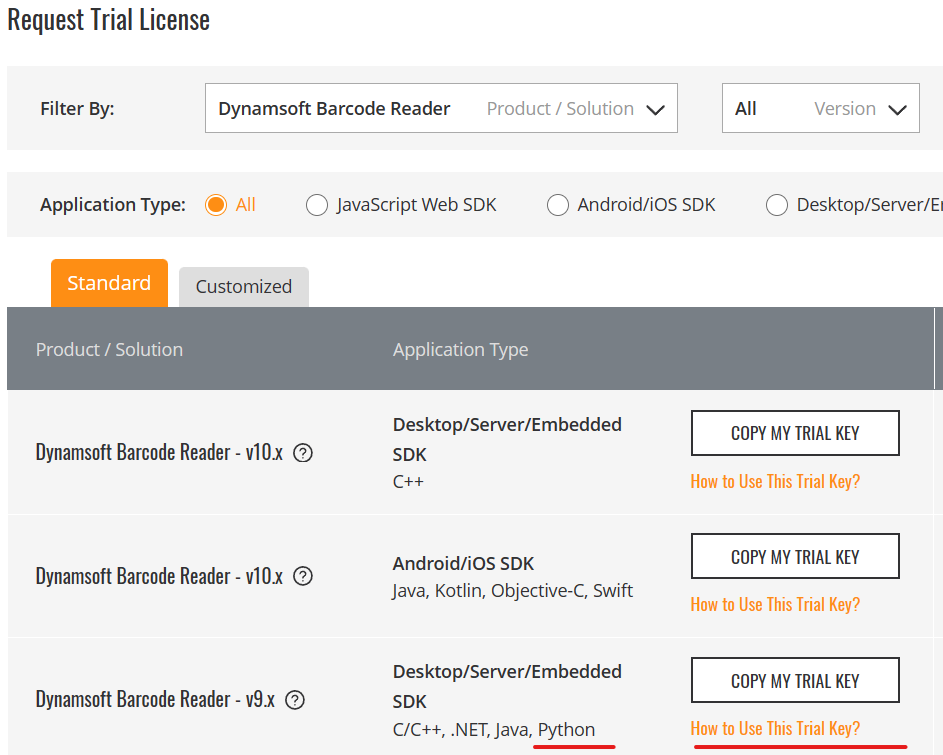Click help icon beside Dynamsoft Barcode Reader v9.x
The image size is (943, 755).
click(x=296, y=700)
